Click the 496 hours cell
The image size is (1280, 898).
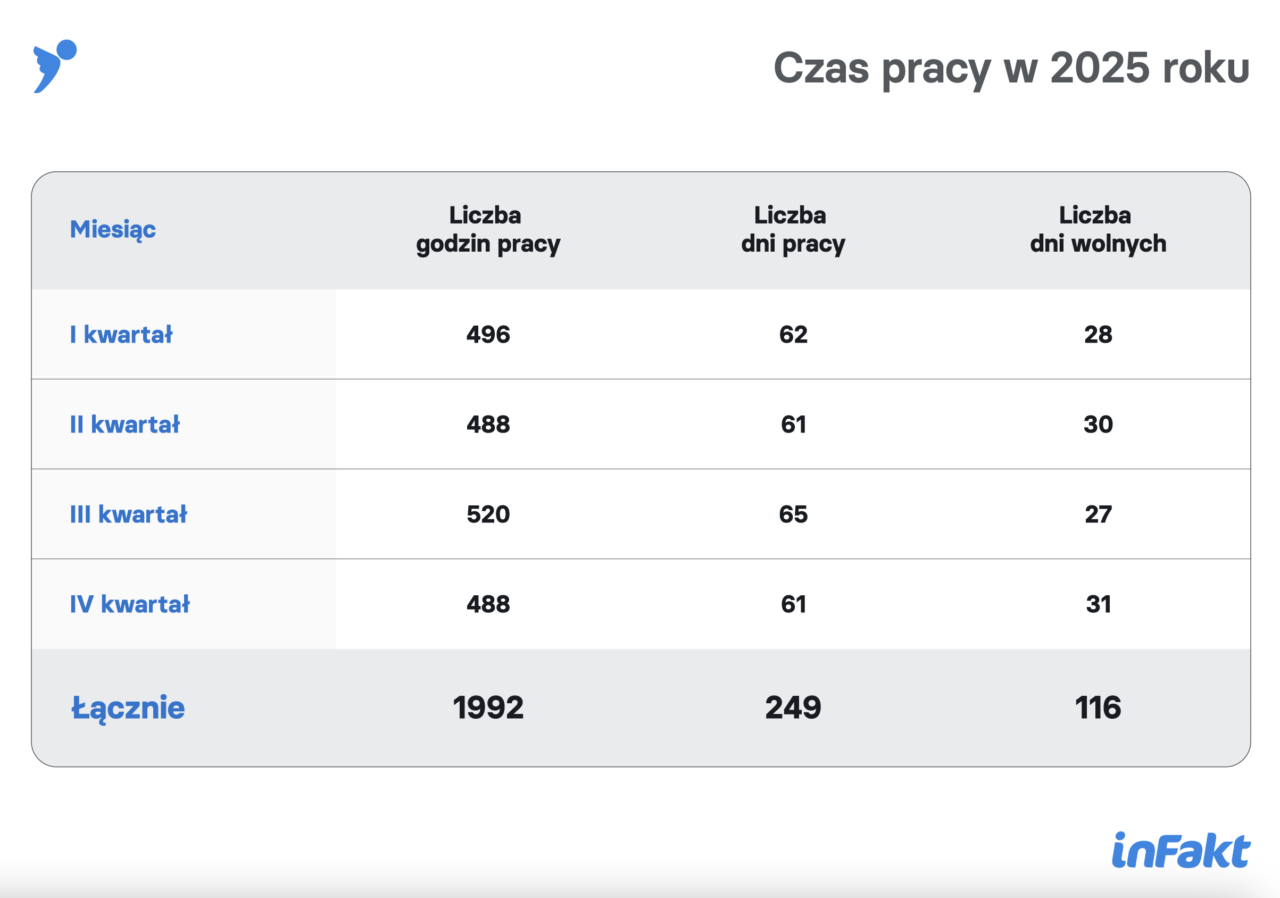coord(488,335)
